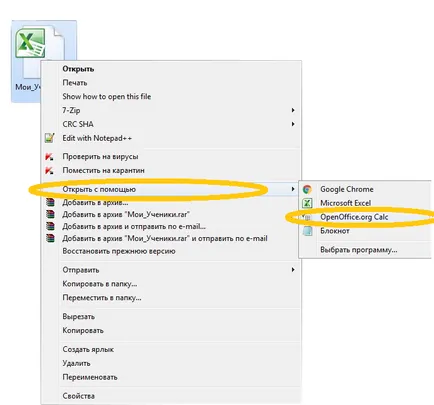
Task: Click the Kaspersky icon beside Проверить на вирусы
Action: pyautogui.click(x=49, y=156)
